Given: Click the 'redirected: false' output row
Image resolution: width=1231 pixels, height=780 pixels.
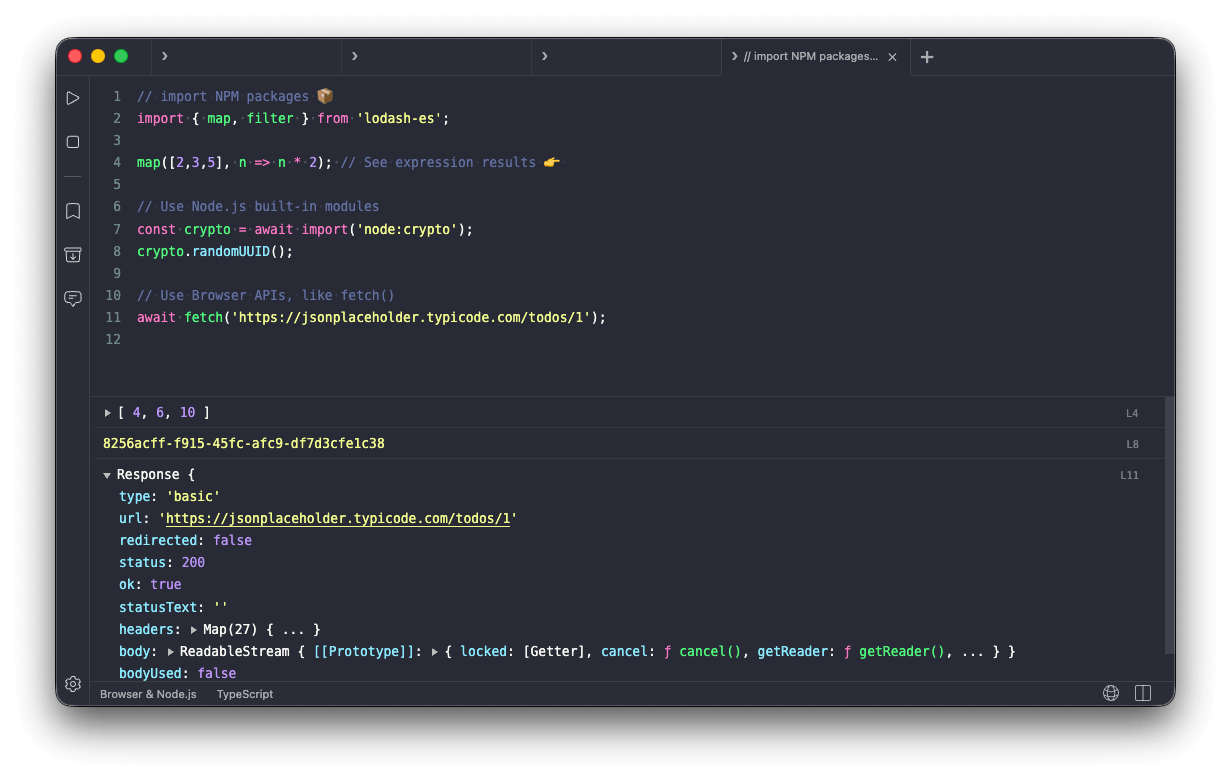Looking at the screenshot, I should pyautogui.click(x=185, y=541).
